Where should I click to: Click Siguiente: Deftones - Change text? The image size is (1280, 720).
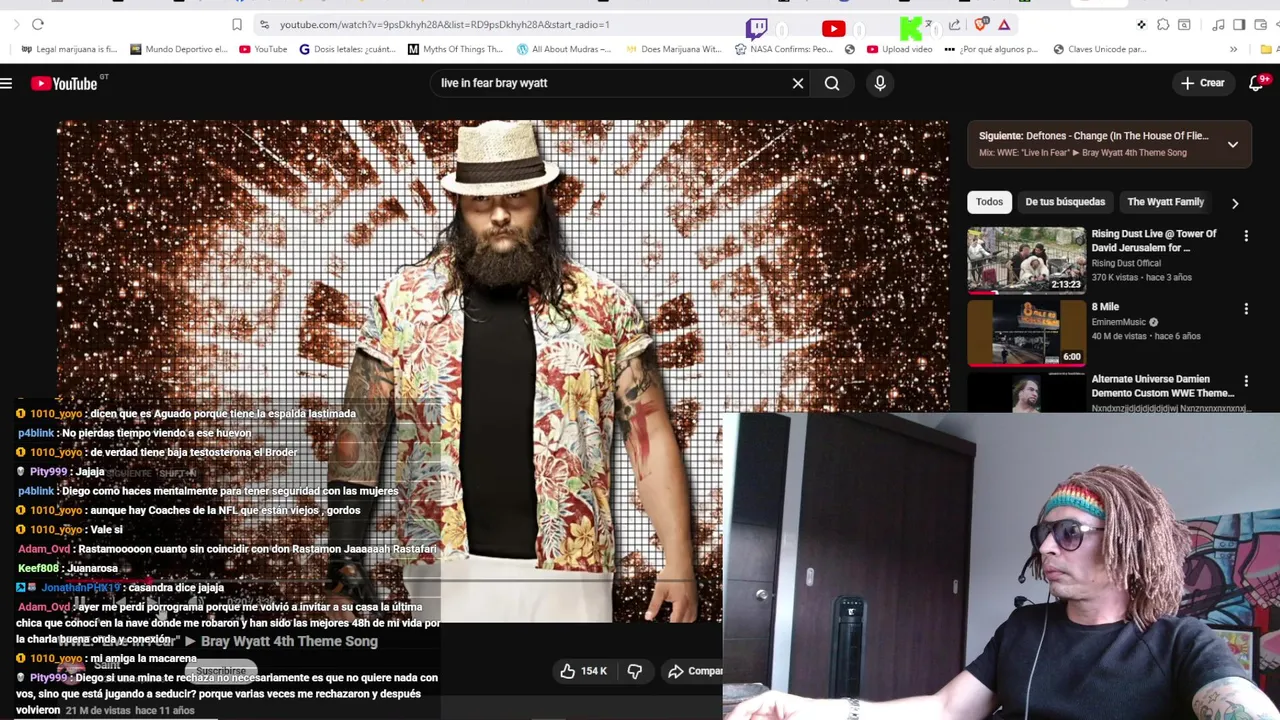[1093, 136]
